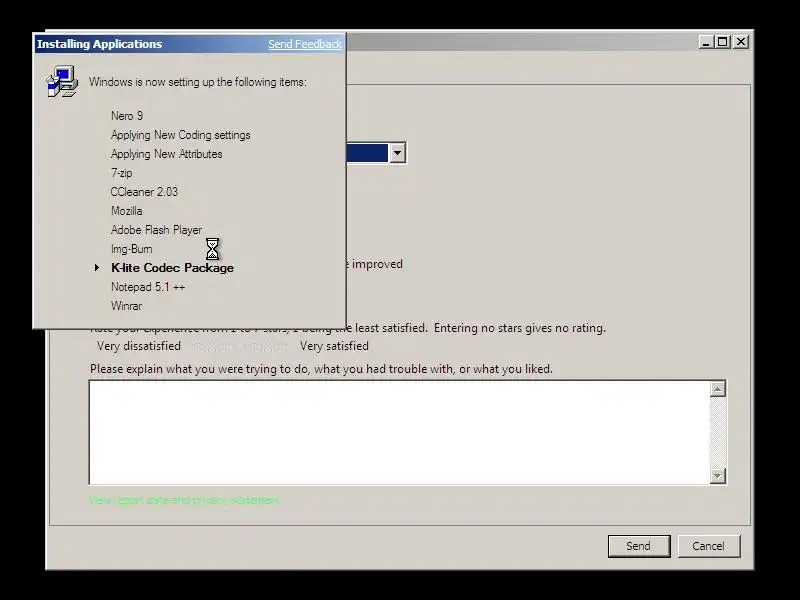Click the computer setup icon

click(x=62, y=81)
